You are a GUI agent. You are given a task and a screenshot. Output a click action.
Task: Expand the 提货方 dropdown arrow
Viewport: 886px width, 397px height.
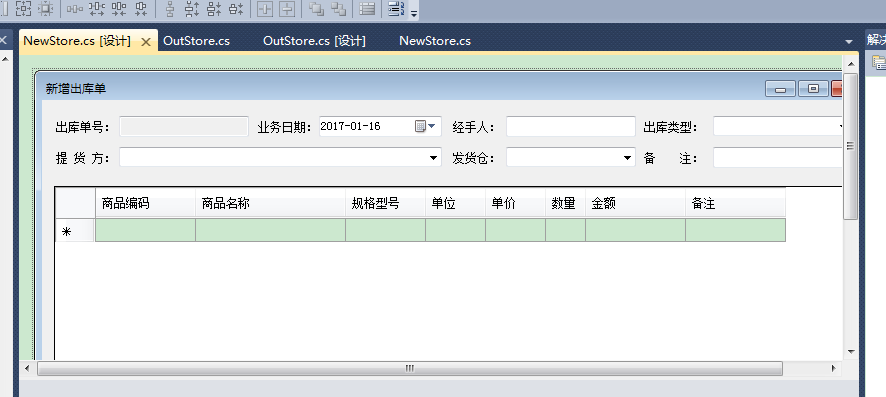pyautogui.click(x=433, y=158)
